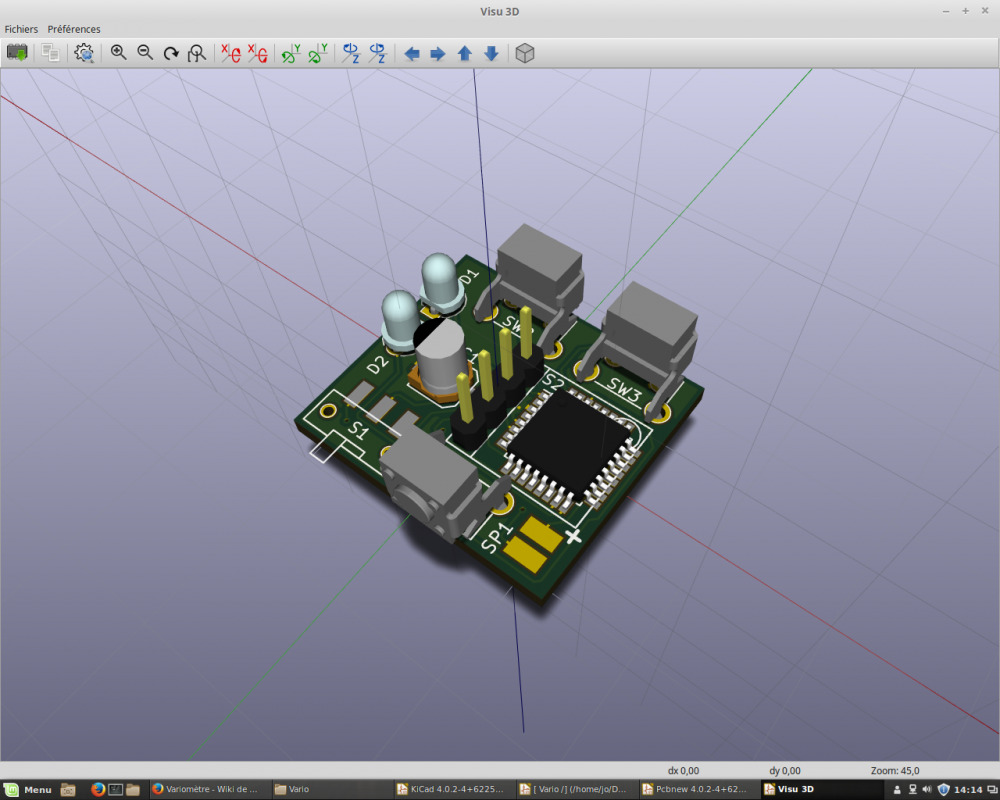
Task: Copy the 3D image to clipboard
Action: point(50,53)
